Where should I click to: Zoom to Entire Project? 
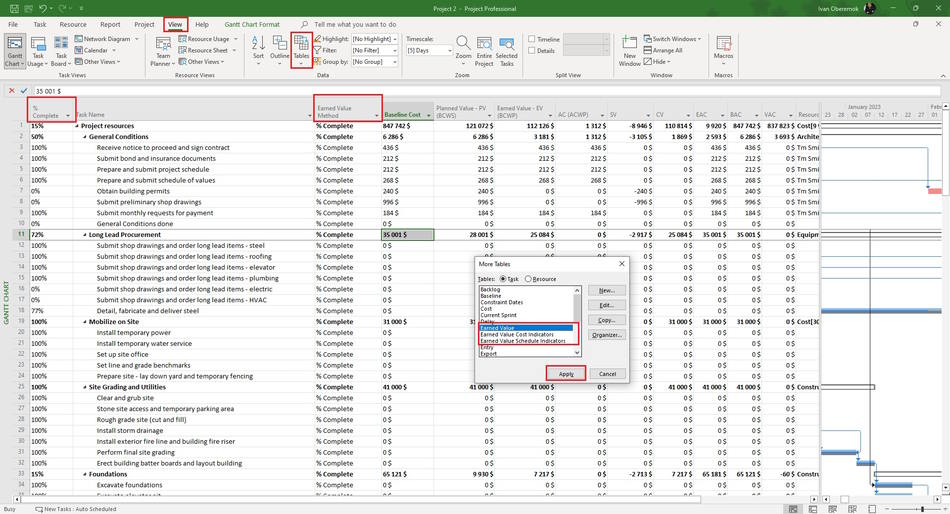tap(484, 51)
